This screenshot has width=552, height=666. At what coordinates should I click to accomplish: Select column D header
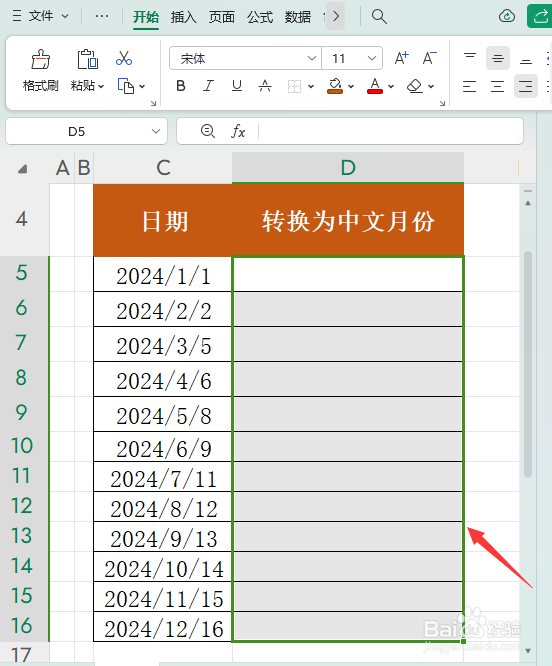[348, 168]
